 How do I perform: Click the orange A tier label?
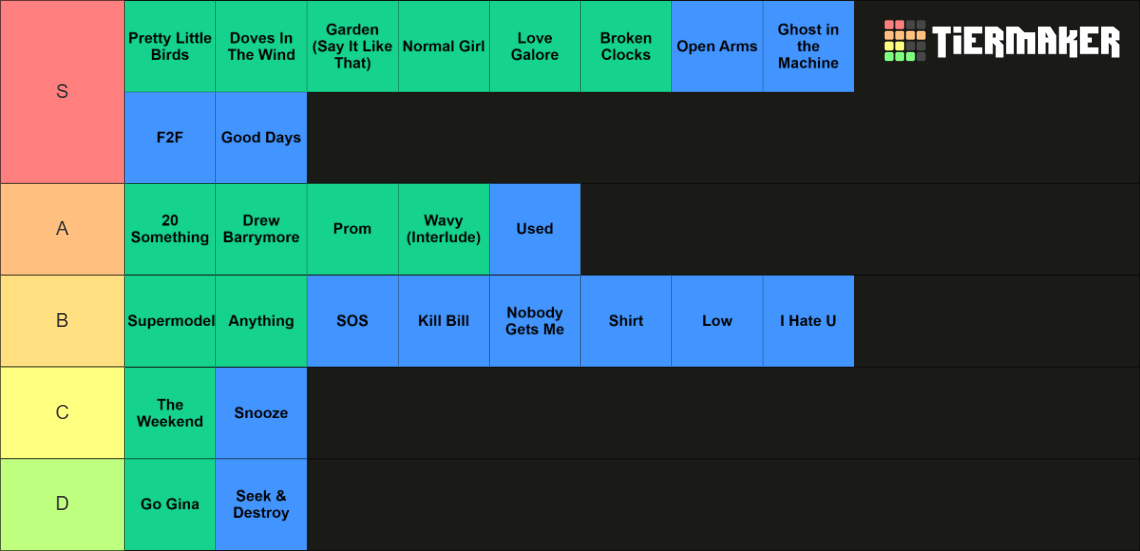coord(63,229)
